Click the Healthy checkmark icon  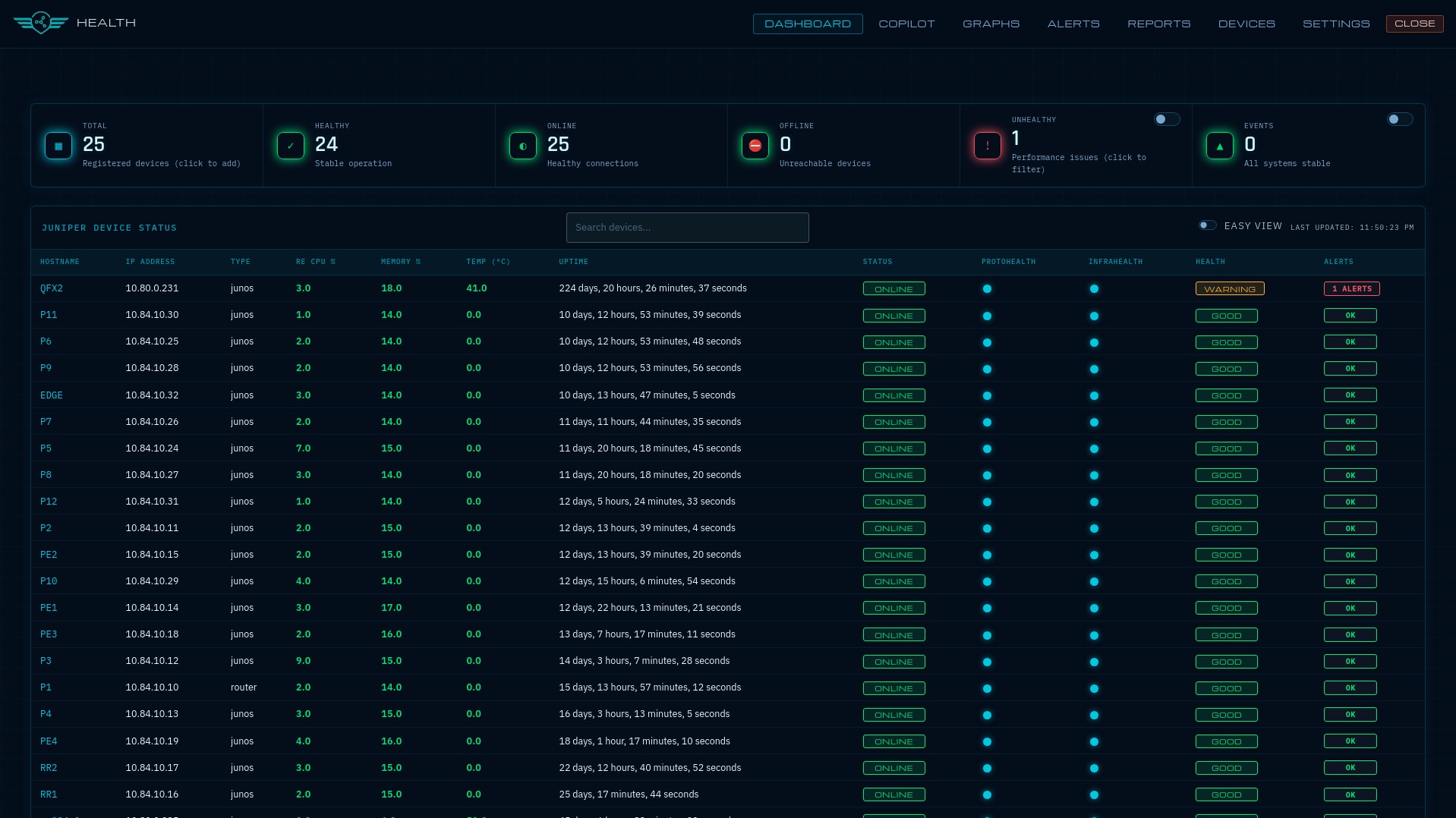point(291,146)
